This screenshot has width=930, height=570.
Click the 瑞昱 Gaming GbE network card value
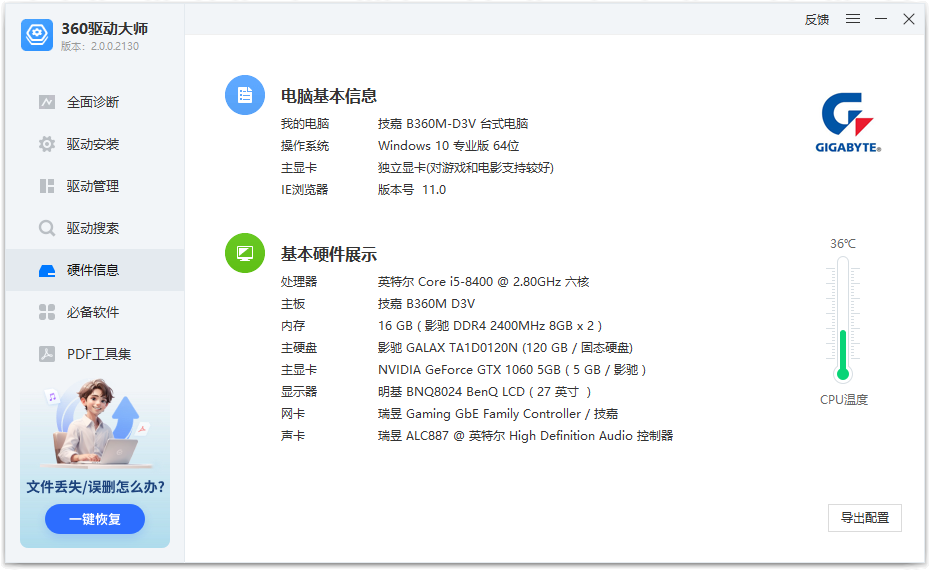[498, 414]
